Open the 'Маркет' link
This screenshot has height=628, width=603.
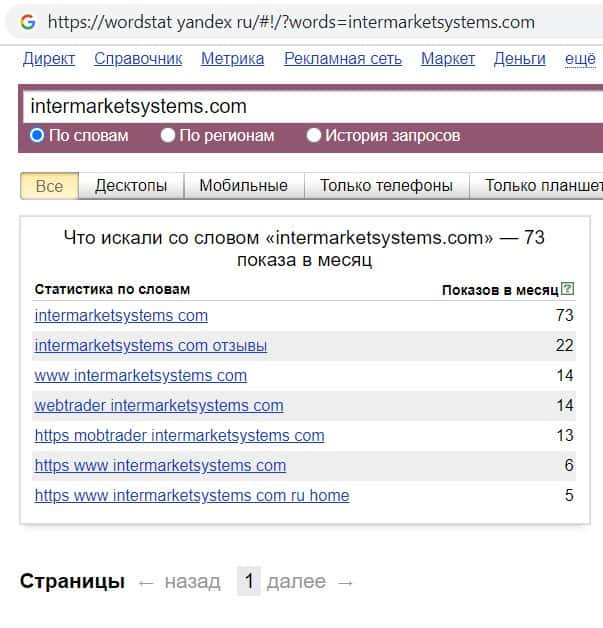pyautogui.click(x=448, y=59)
